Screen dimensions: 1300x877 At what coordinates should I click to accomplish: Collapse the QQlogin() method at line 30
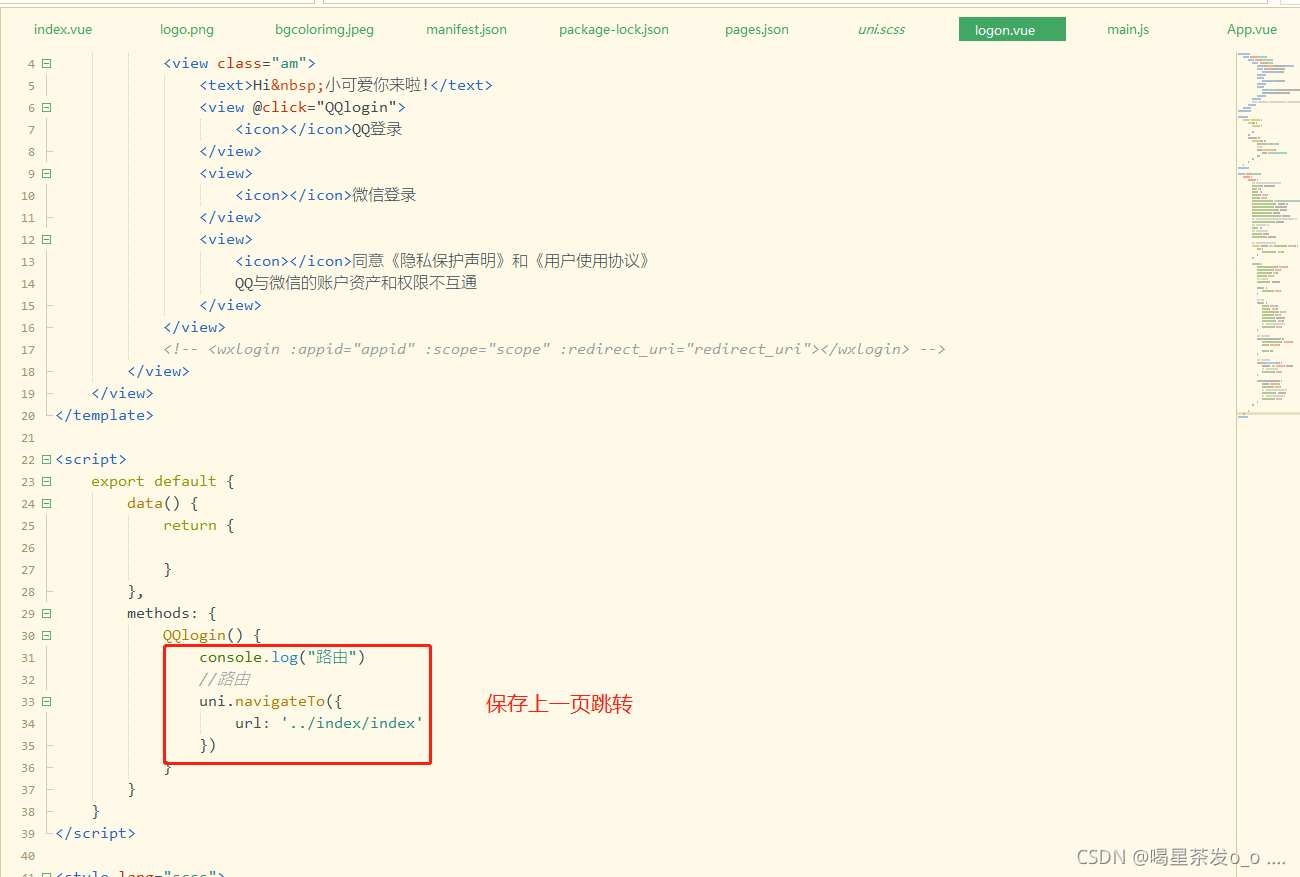click(46, 635)
